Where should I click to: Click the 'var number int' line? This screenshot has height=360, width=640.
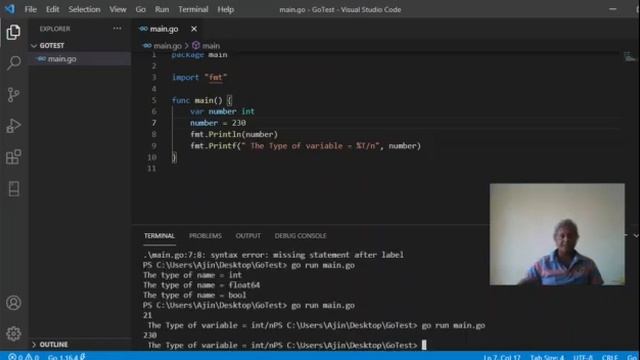click(x=222, y=111)
